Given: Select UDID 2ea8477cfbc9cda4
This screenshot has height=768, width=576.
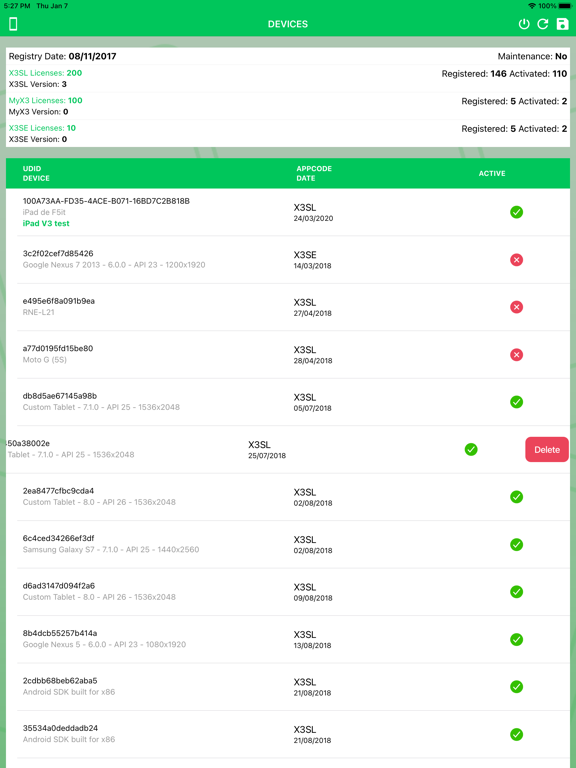Looking at the screenshot, I should click(x=58, y=491).
